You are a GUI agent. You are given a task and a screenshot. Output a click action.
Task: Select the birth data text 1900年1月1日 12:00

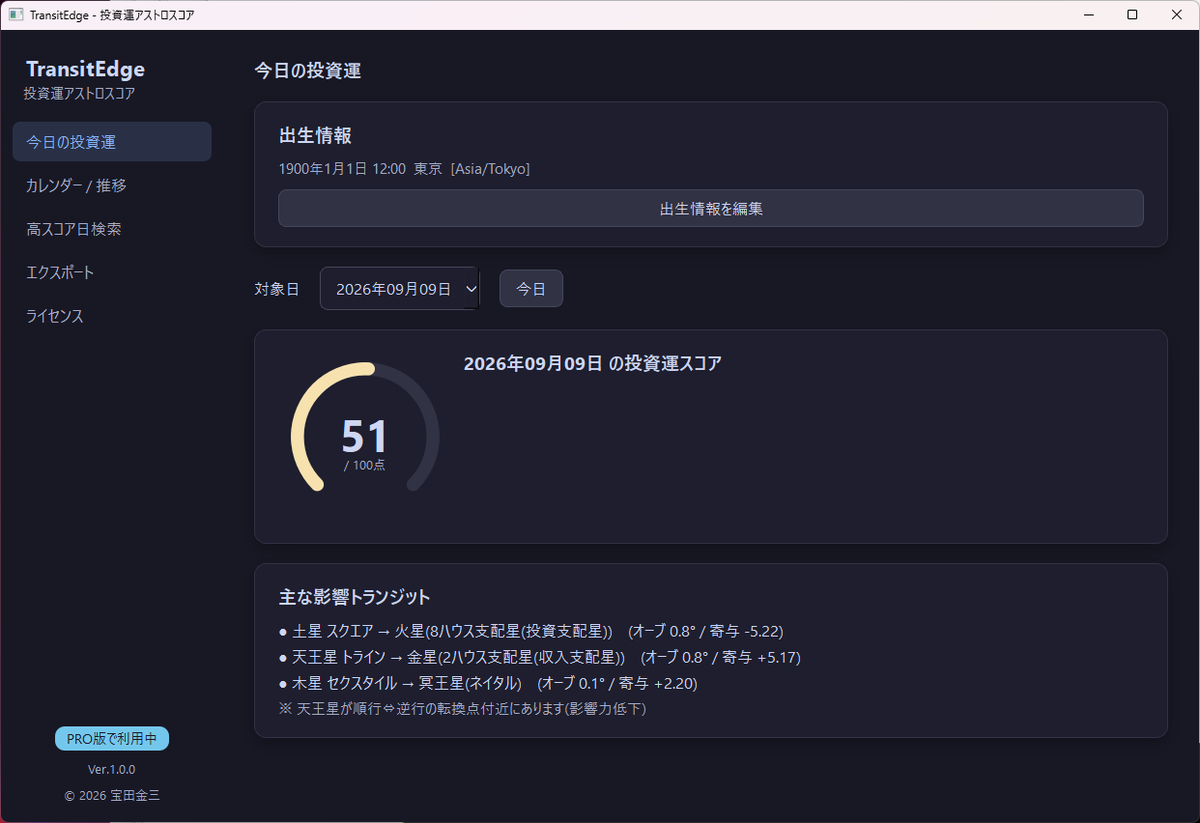pos(342,169)
